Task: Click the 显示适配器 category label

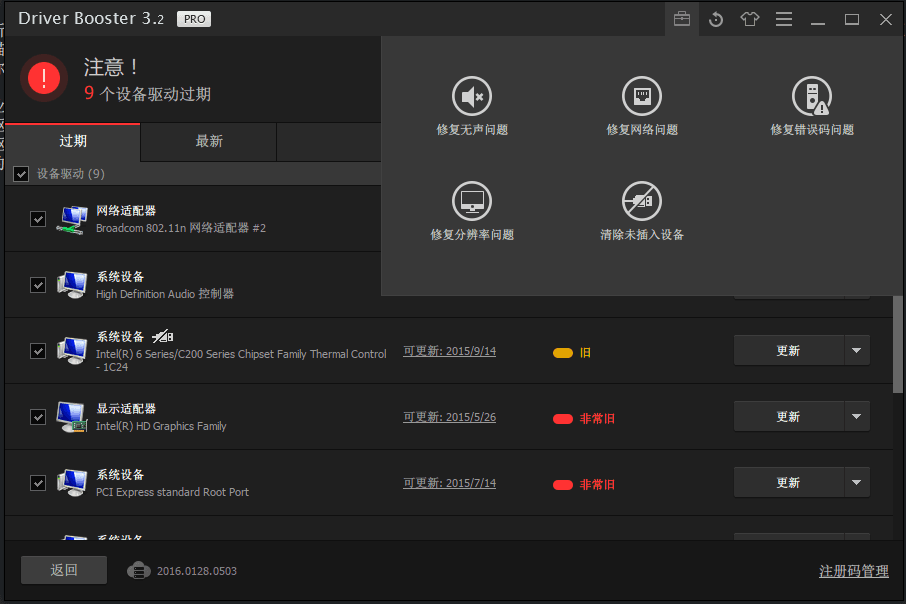Action: tap(126, 409)
